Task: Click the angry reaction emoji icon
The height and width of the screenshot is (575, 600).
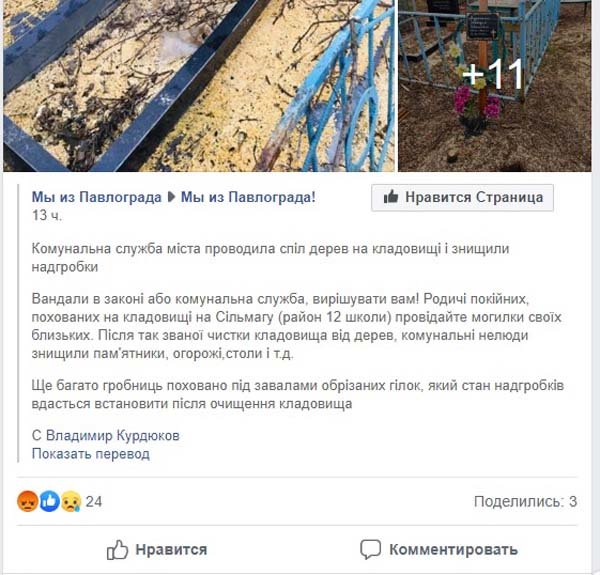Action: [x=28, y=502]
